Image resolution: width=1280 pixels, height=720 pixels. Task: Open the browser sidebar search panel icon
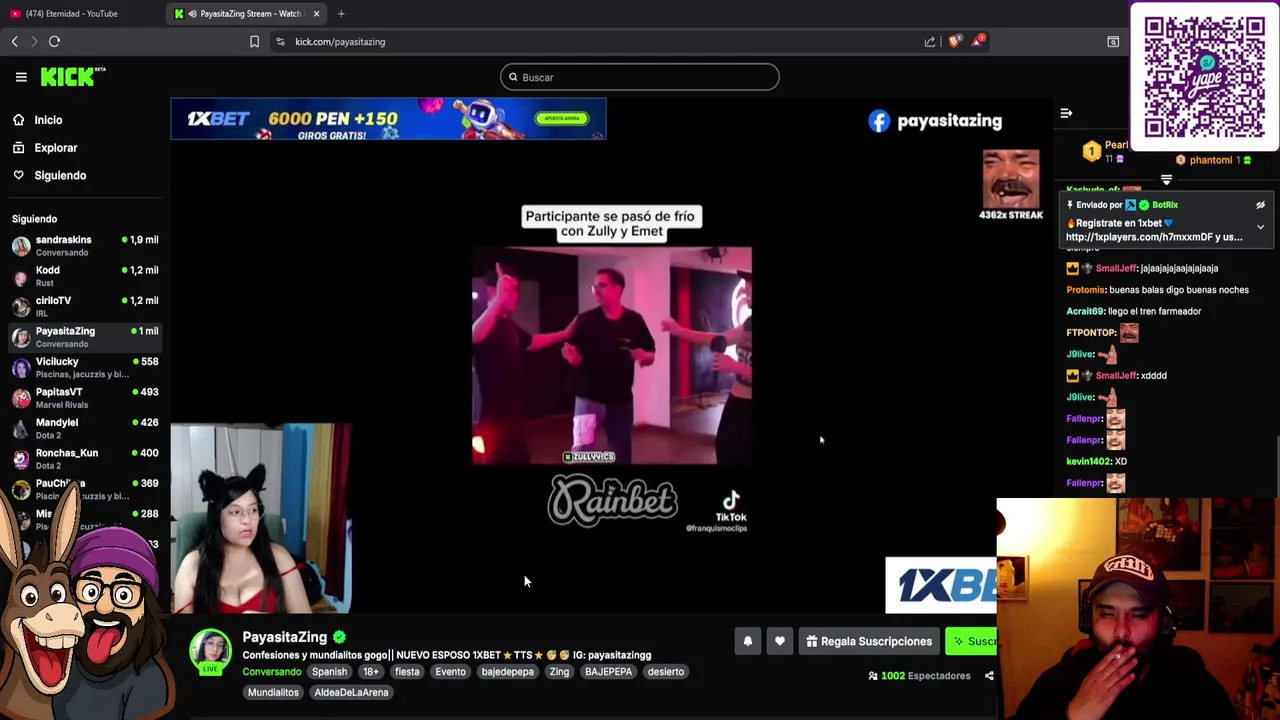(x=1113, y=42)
